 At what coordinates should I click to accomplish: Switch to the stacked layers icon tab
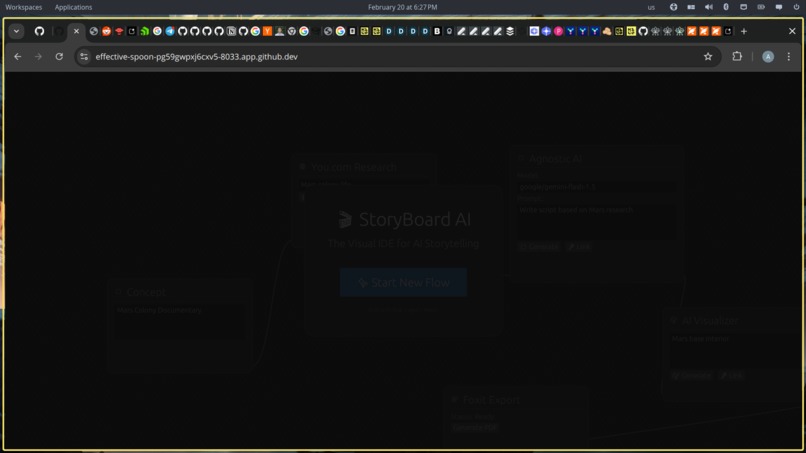[x=510, y=31]
